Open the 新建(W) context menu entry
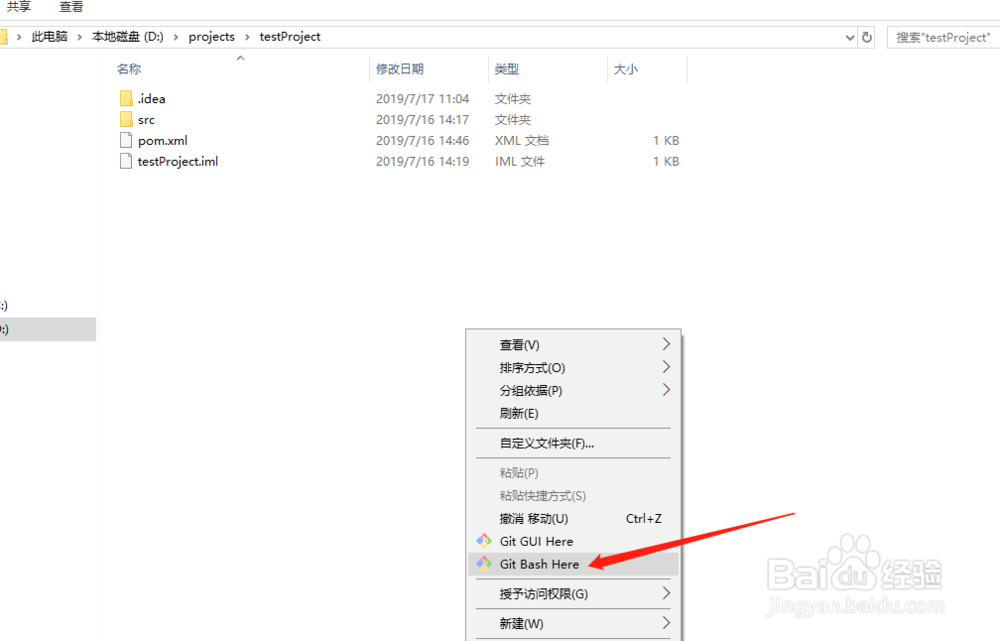The image size is (1000, 641). click(x=573, y=623)
